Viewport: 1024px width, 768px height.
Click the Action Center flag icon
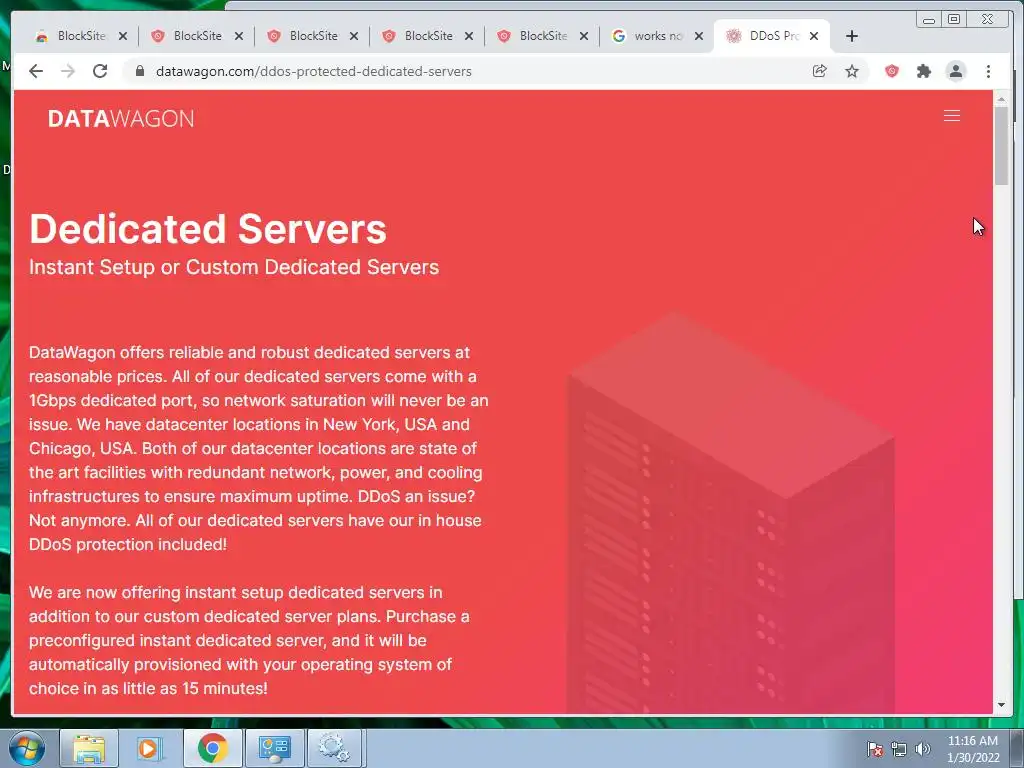click(874, 749)
